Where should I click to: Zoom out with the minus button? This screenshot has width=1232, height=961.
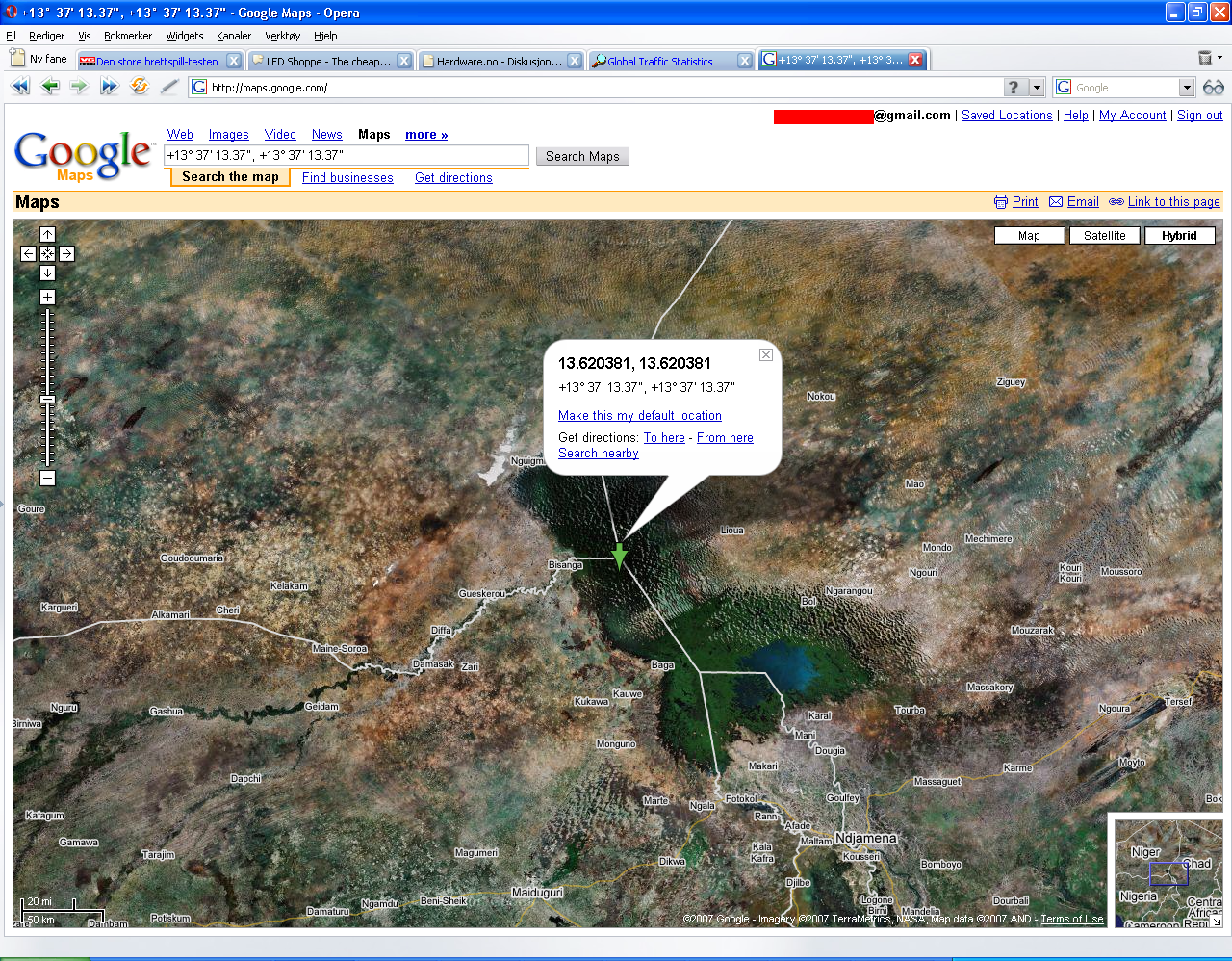(47, 478)
